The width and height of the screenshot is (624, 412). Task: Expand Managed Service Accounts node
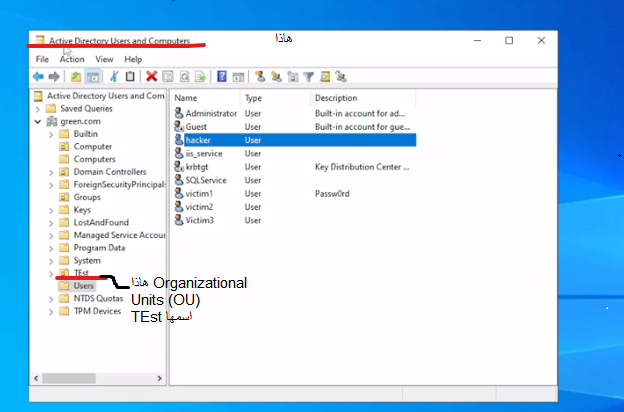[51, 236]
